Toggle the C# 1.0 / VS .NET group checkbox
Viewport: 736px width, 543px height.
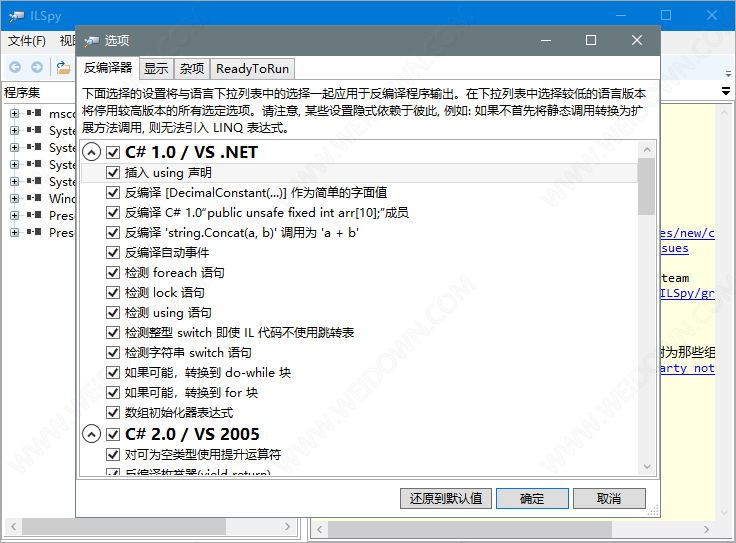point(113,152)
